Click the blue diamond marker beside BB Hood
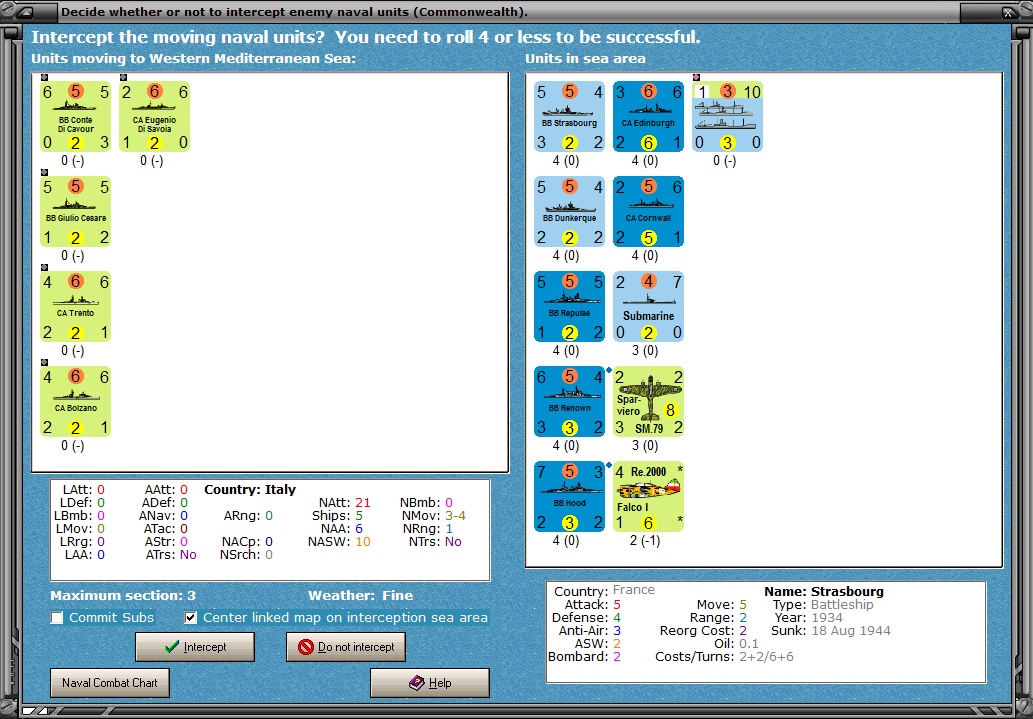The height and width of the screenshot is (719, 1033). [x=609, y=465]
